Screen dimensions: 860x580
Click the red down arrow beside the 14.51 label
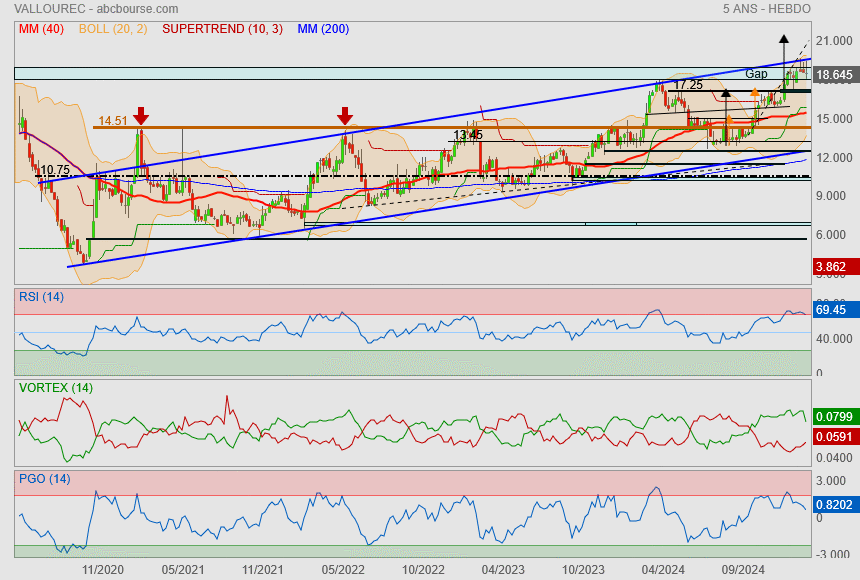click(141, 116)
